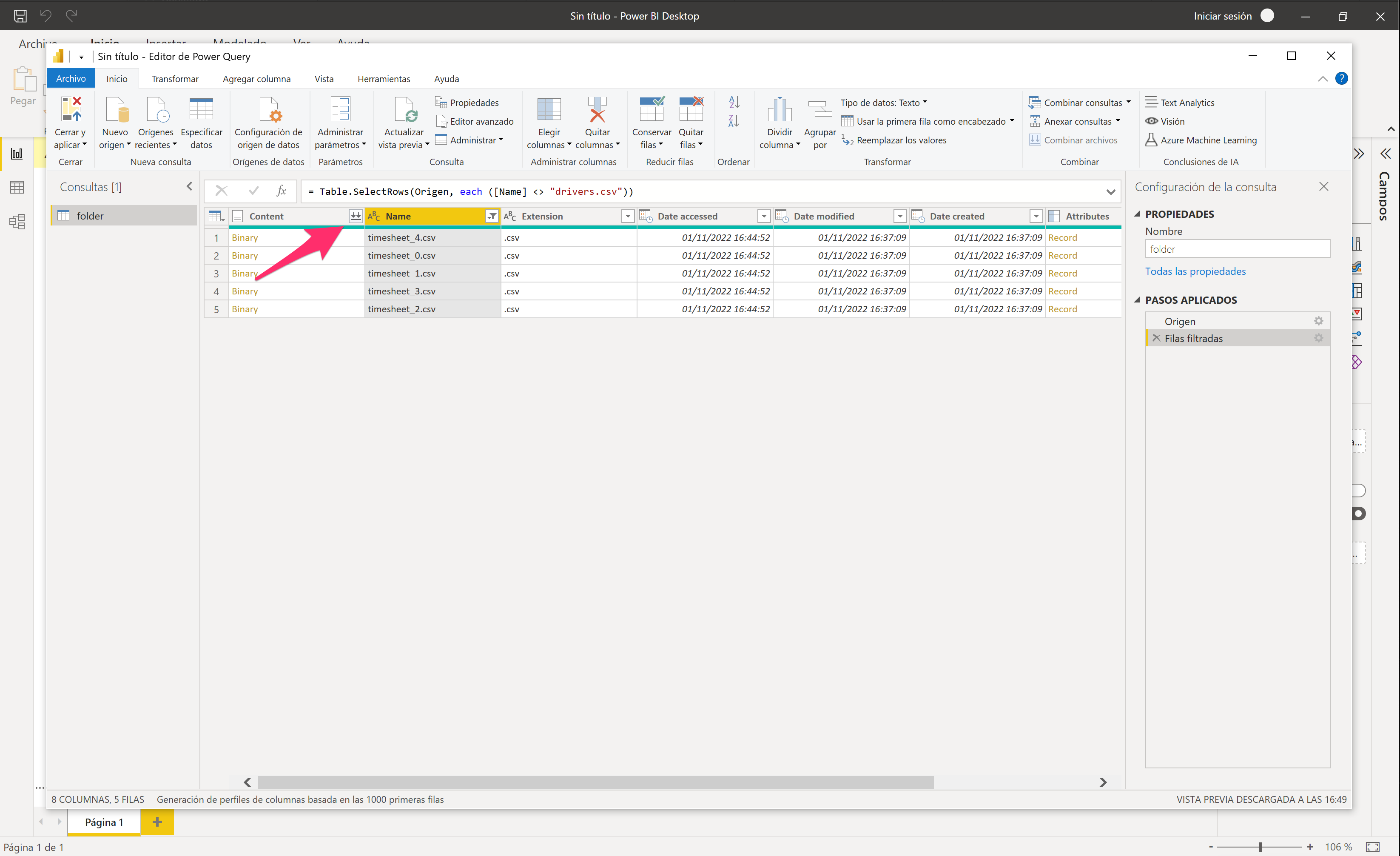
Task: Open the Extension column filter dropdown
Action: [x=628, y=216]
